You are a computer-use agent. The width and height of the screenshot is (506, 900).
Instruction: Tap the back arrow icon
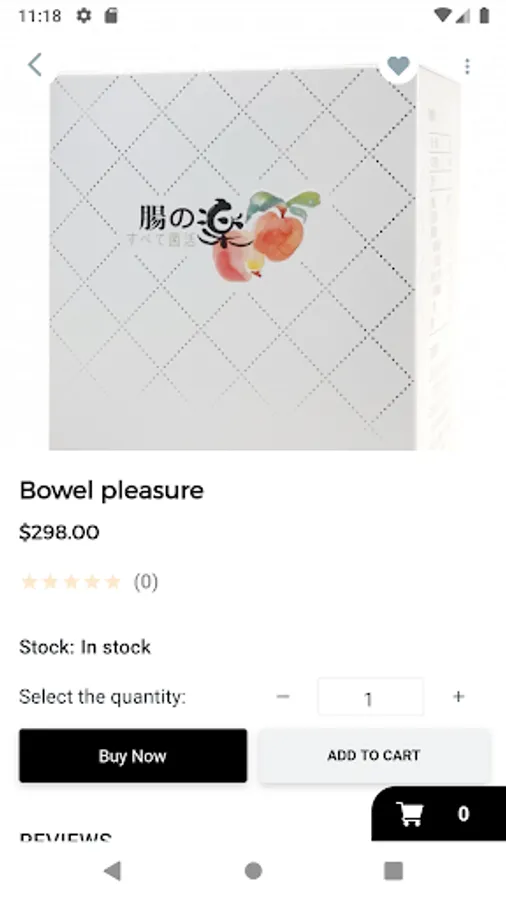[35, 64]
